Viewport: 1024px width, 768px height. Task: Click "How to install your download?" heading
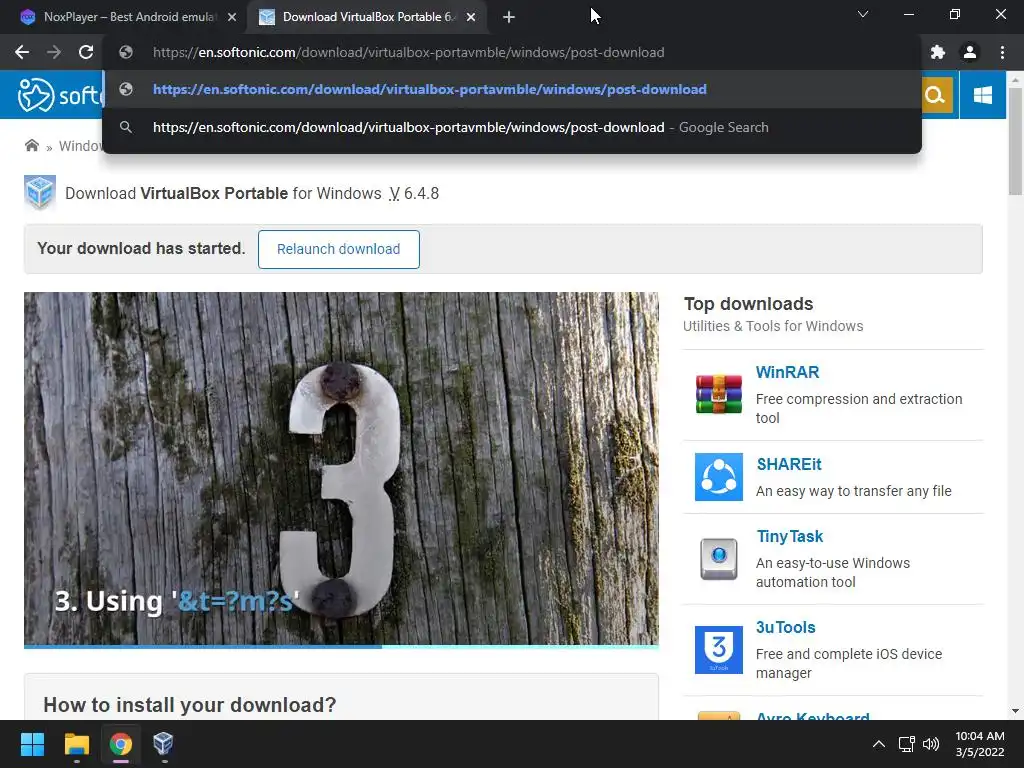coord(189,705)
